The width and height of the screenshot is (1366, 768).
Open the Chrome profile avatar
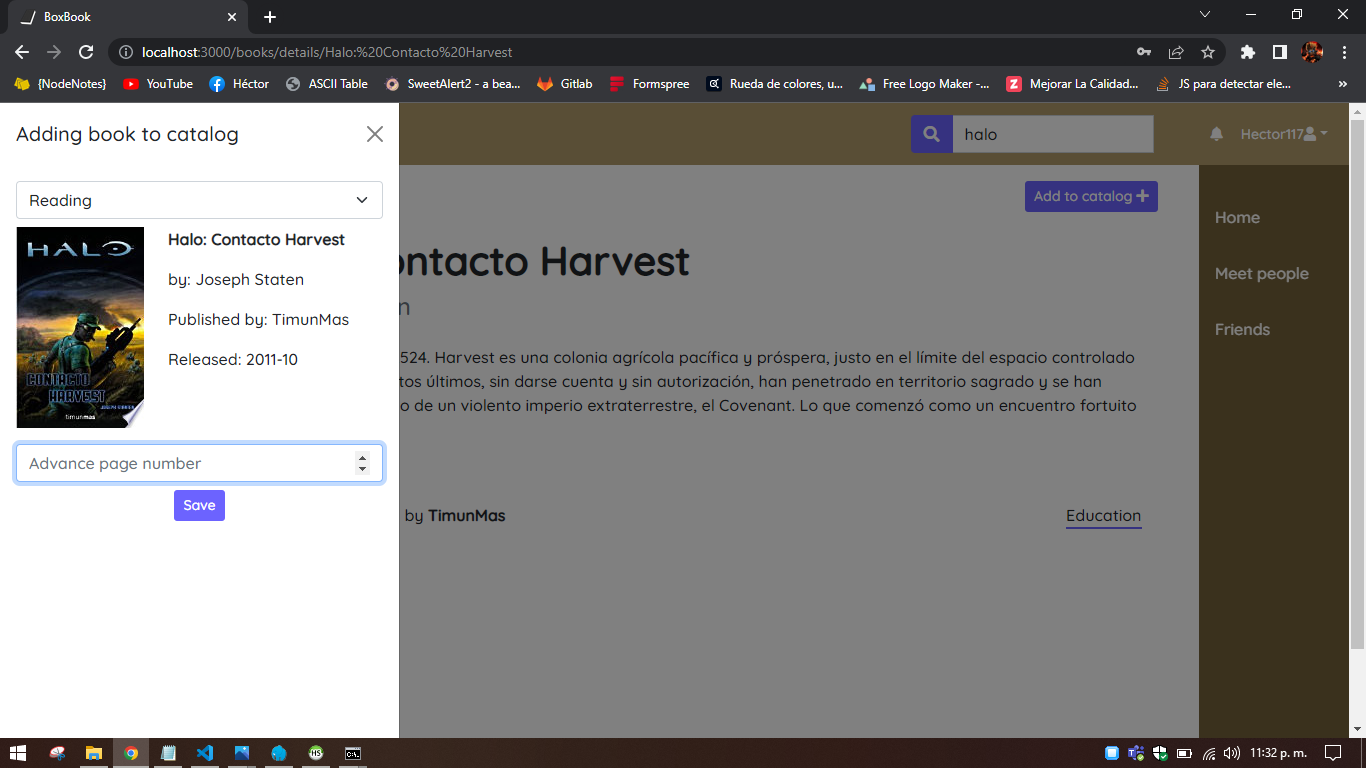(1312, 52)
